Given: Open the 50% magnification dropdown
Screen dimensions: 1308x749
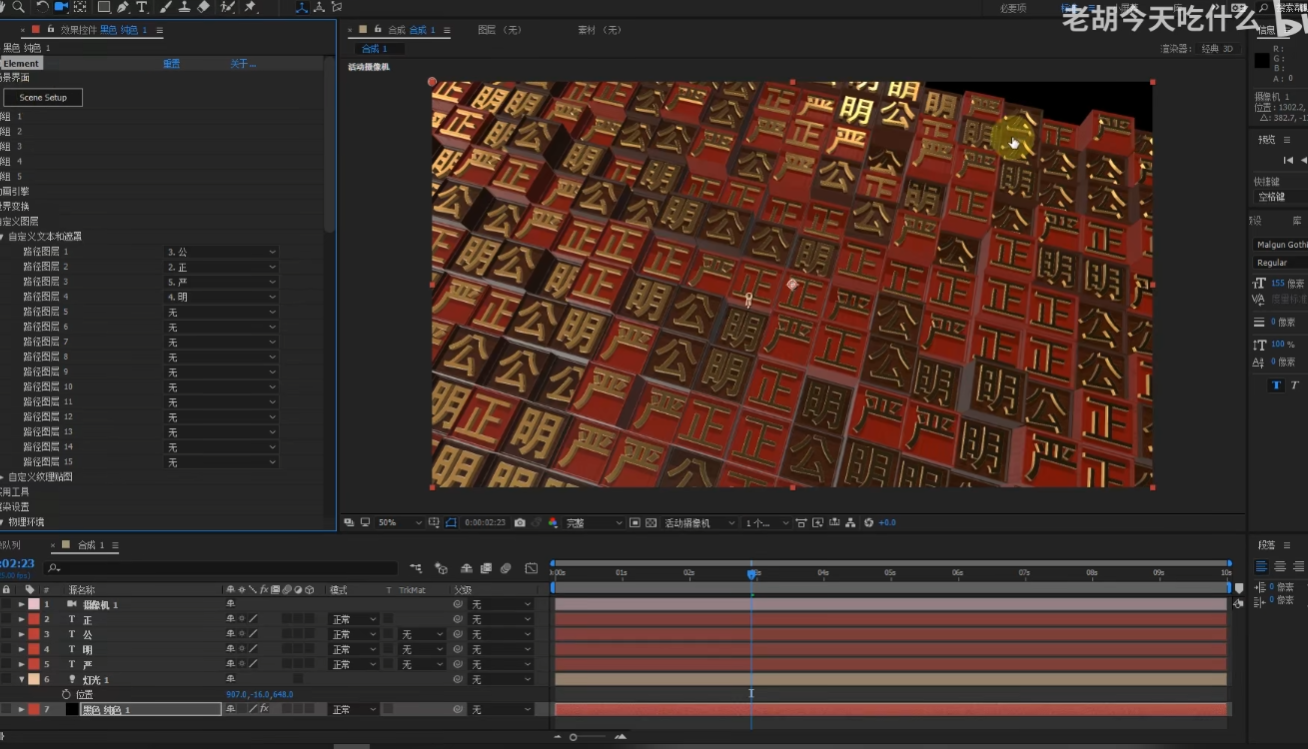Looking at the screenshot, I should pos(399,523).
